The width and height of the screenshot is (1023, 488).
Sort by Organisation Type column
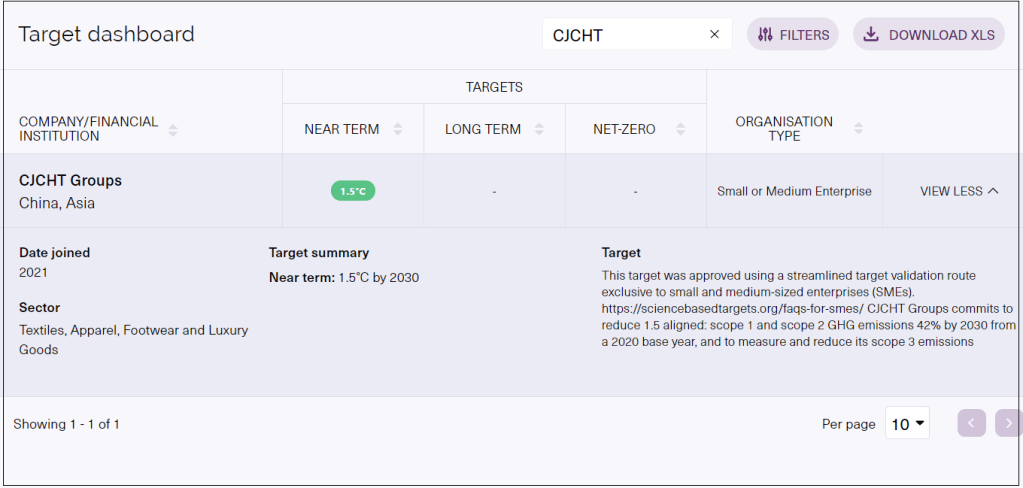click(858, 130)
